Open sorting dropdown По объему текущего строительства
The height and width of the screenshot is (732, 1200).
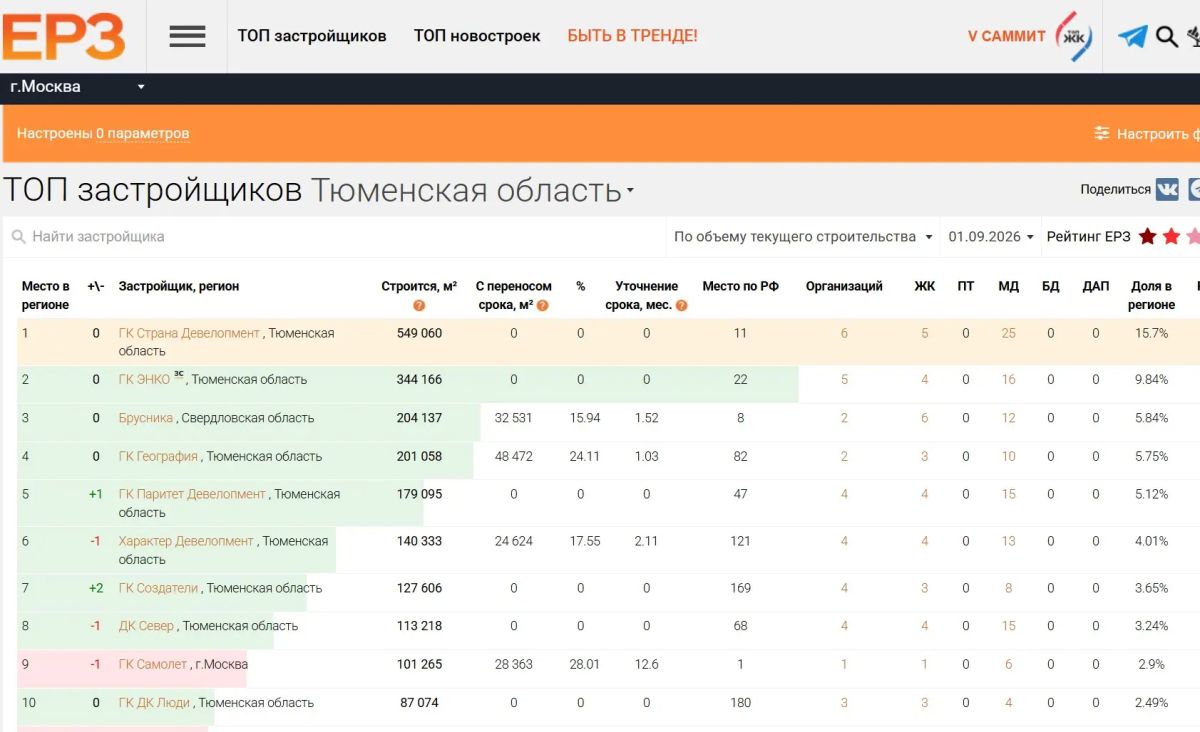coord(803,237)
